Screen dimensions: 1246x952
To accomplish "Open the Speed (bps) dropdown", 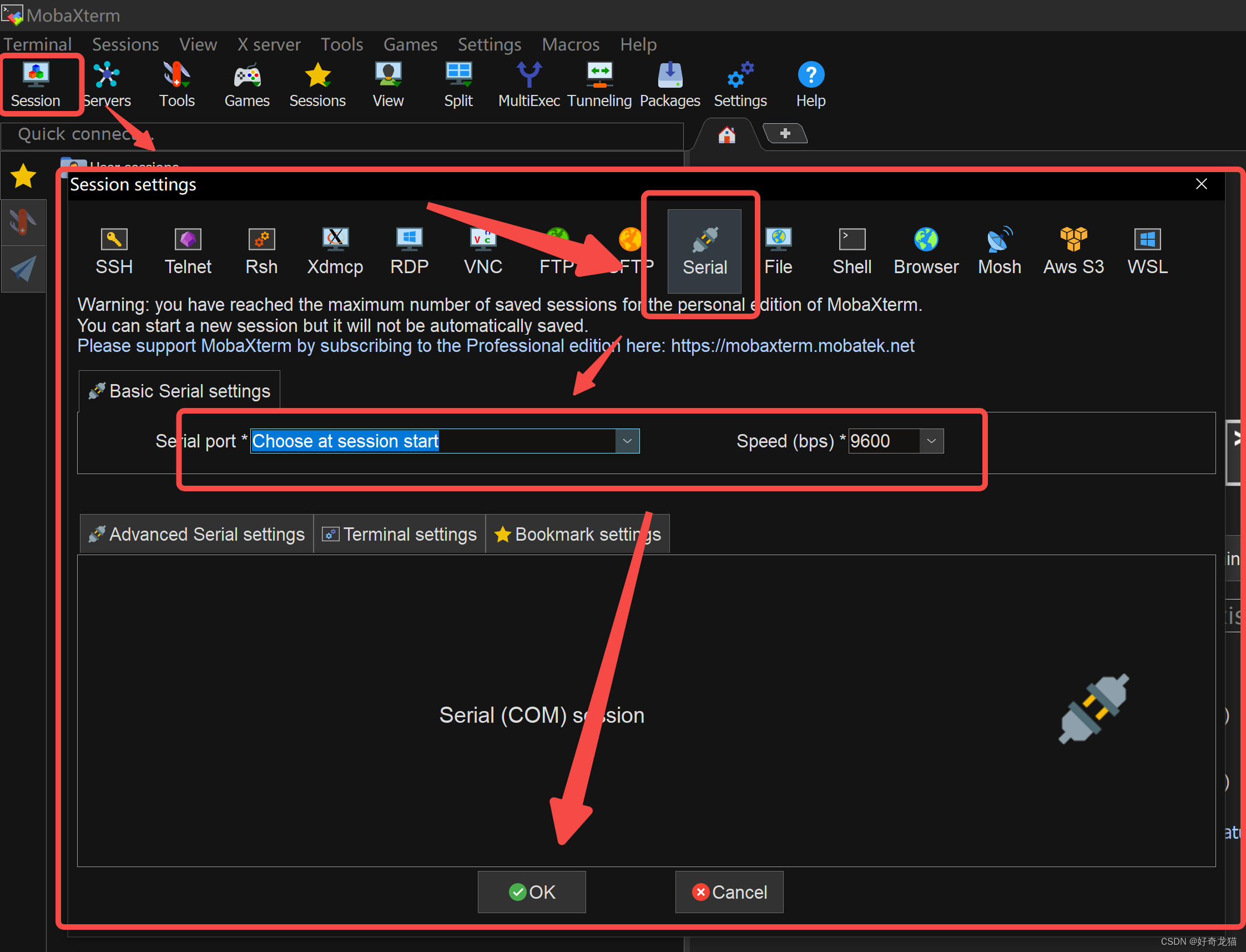I will click(x=931, y=441).
